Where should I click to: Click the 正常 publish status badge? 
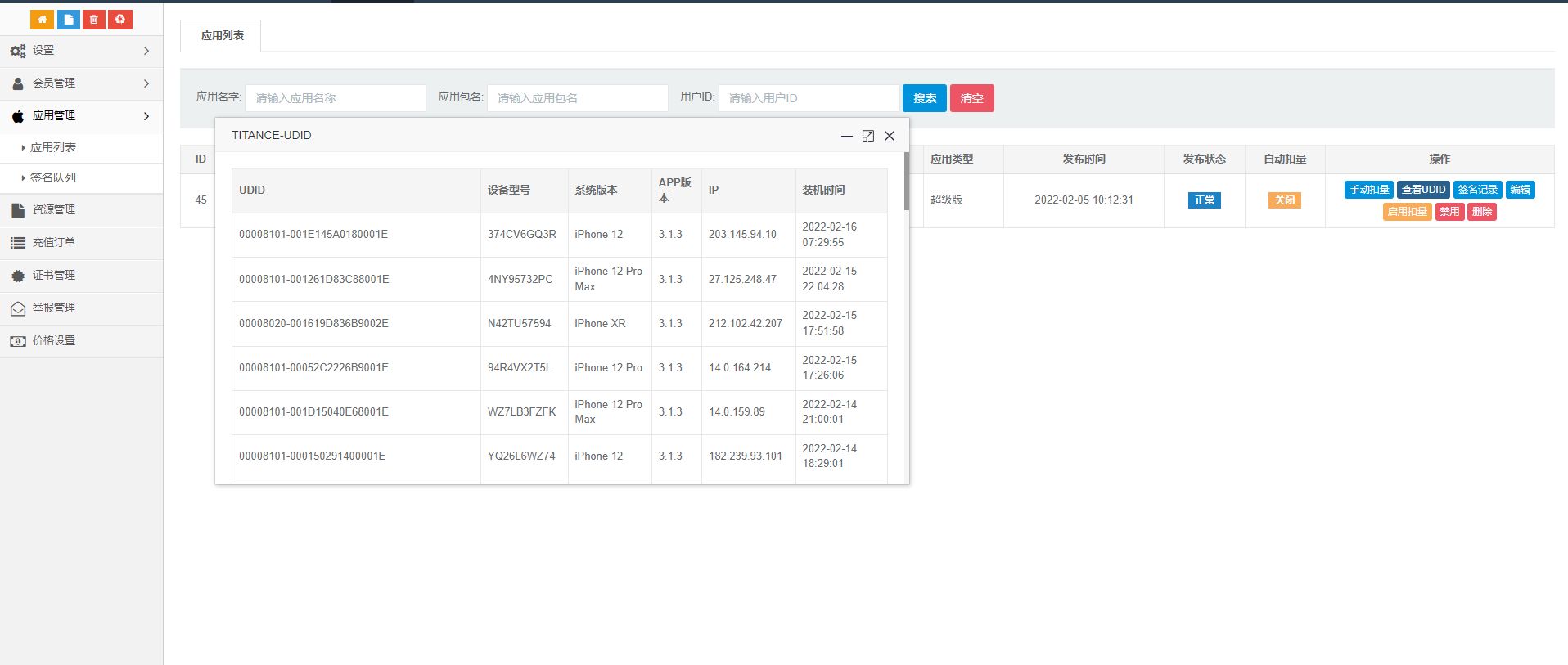click(1205, 200)
